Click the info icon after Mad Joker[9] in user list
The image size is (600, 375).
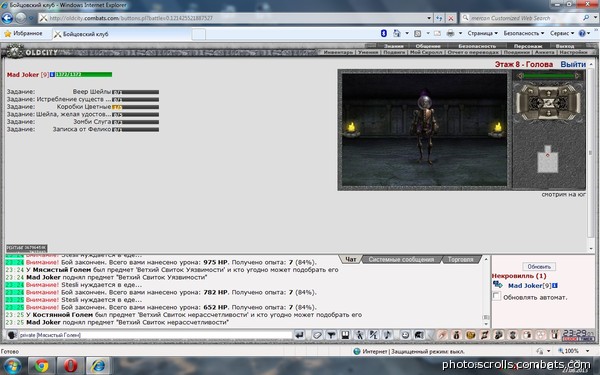(x=555, y=285)
